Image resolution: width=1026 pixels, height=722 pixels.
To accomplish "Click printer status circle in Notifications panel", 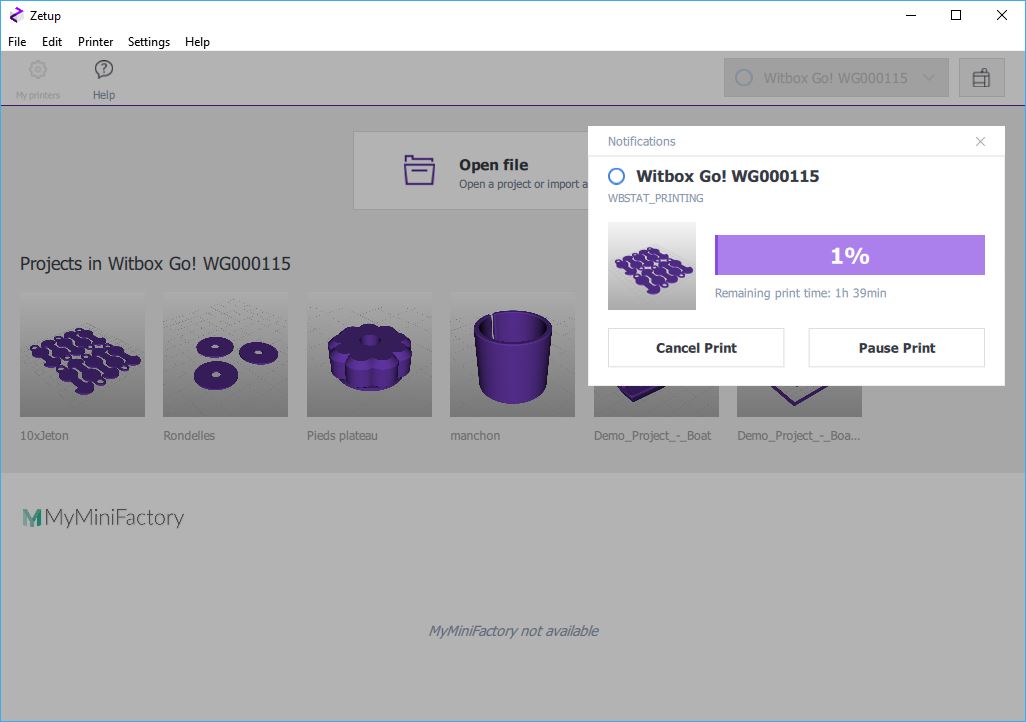I will [x=617, y=176].
